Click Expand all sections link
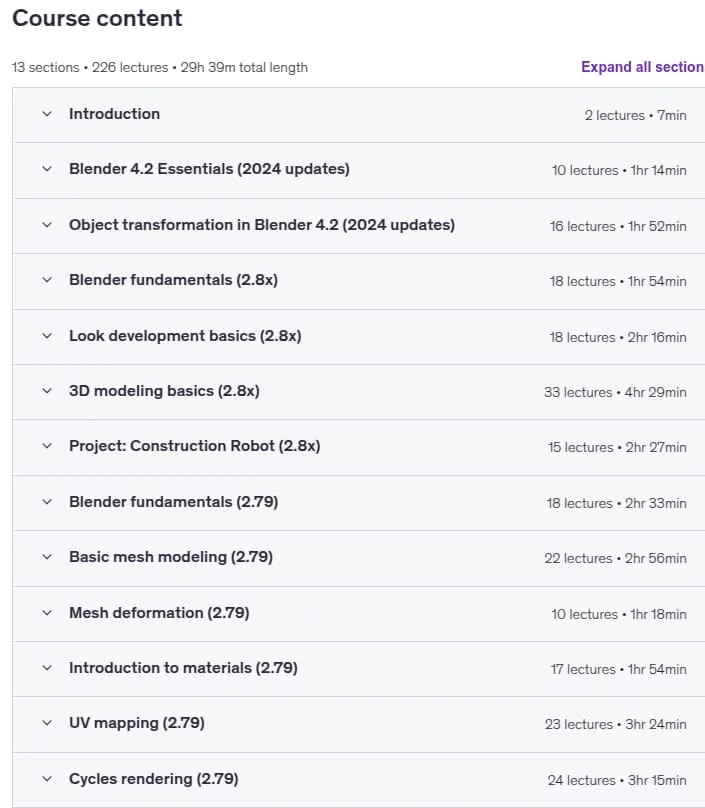The width and height of the screenshot is (705, 808). click(643, 67)
